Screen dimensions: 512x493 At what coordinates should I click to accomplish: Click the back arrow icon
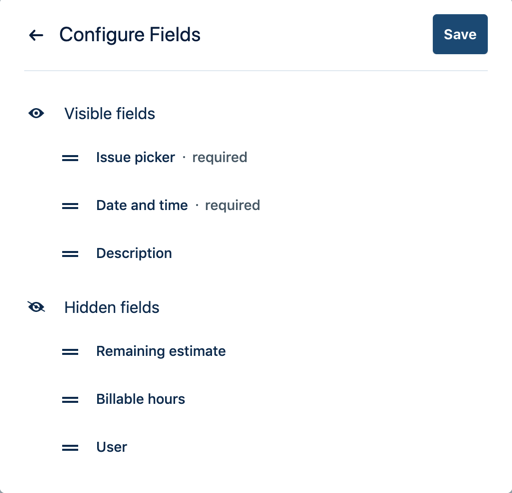pyautogui.click(x=36, y=35)
